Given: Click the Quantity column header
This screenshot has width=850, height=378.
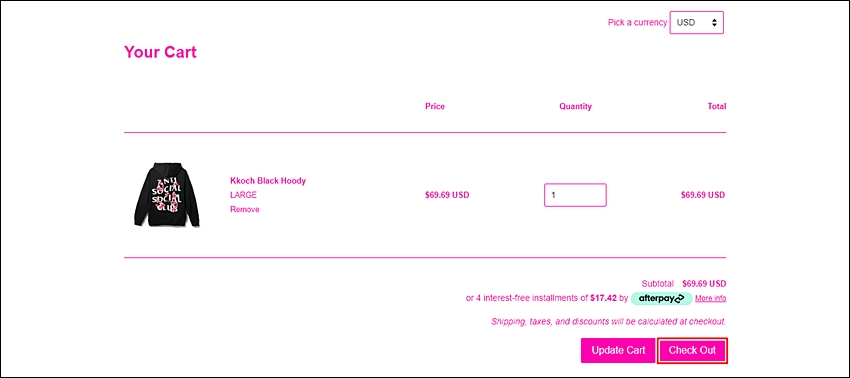Looking at the screenshot, I should pos(575,106).
